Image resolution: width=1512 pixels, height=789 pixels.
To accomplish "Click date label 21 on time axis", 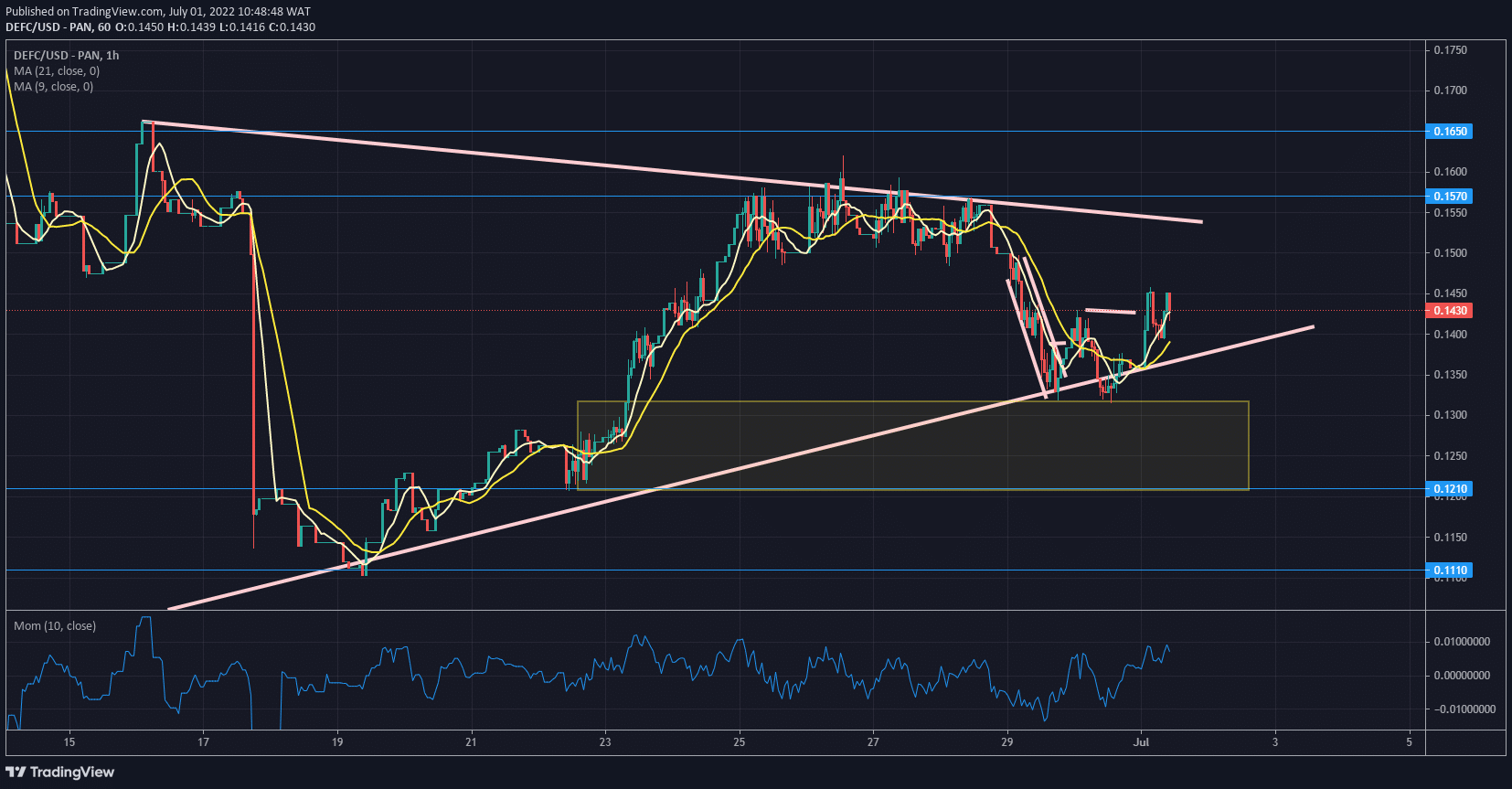I will pyautogui.click(x=471, y=742).
